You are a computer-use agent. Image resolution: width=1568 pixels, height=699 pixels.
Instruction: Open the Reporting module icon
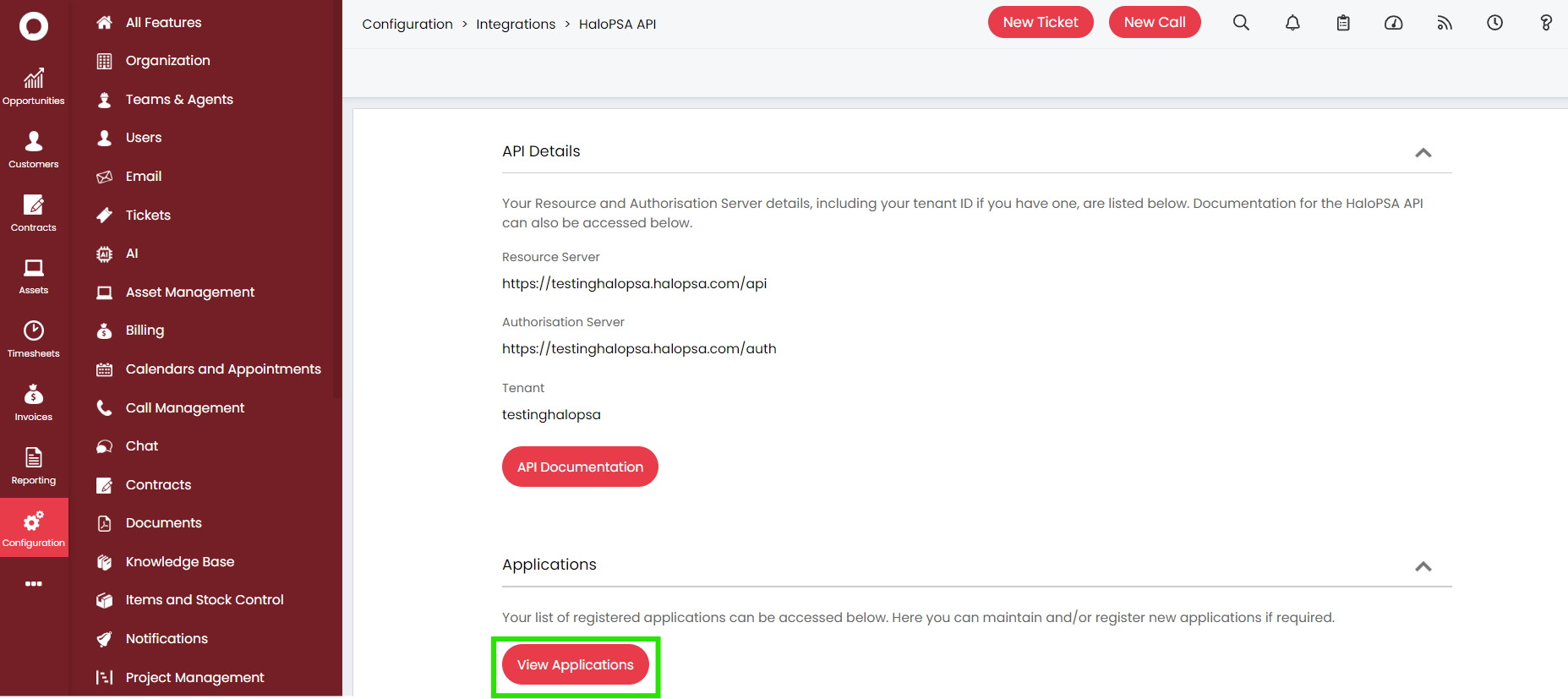tap(34, 467)
